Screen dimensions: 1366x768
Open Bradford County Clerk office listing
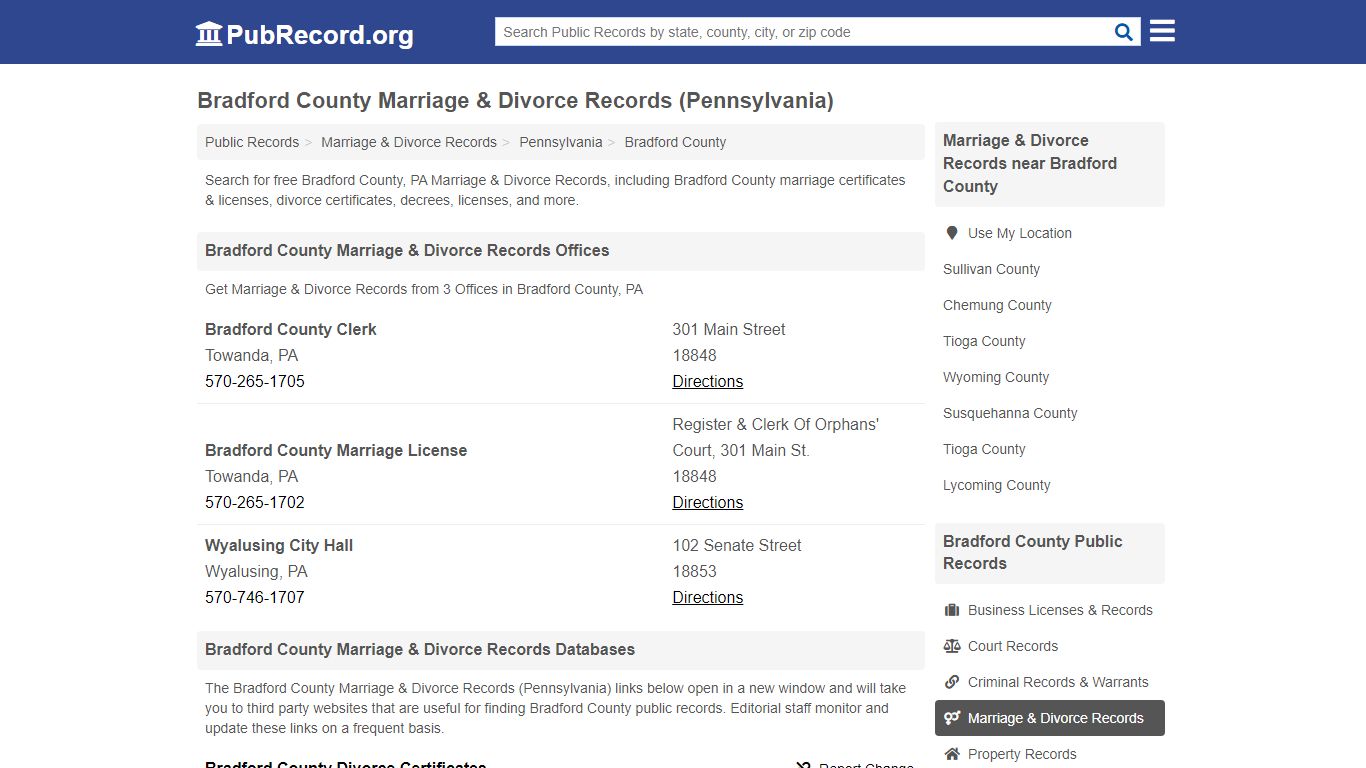point(291,329)
